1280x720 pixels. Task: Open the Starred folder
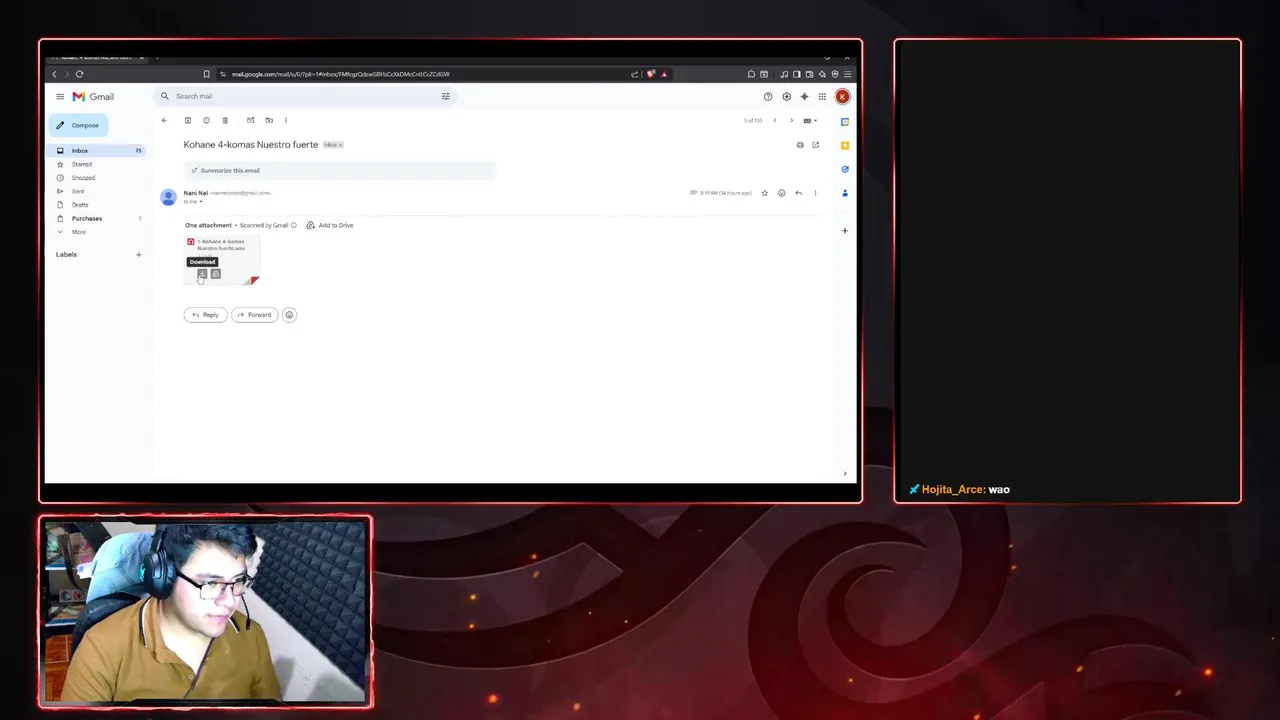(81, 164)
